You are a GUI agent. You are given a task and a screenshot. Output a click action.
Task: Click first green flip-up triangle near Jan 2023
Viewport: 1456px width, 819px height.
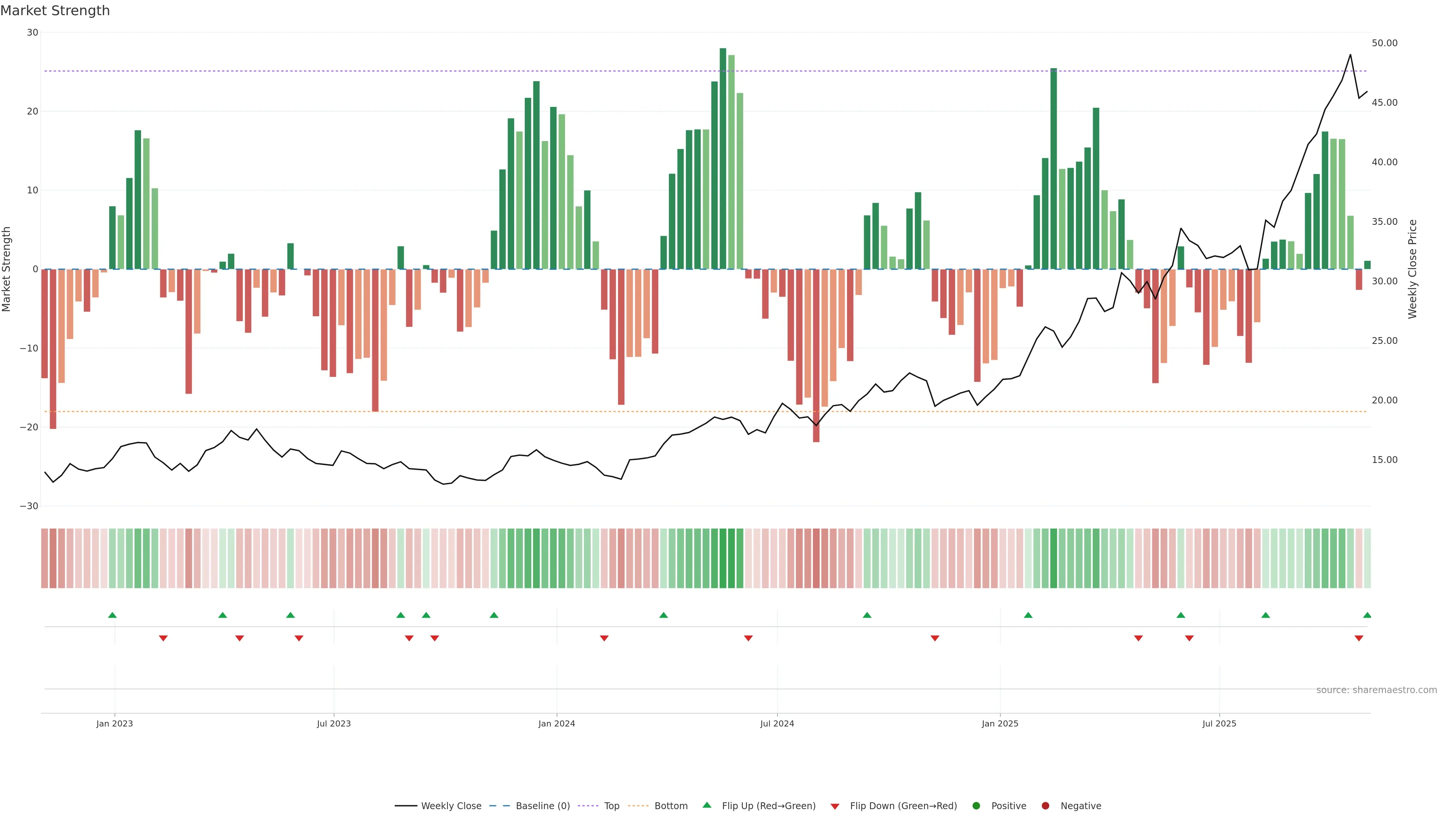[x=113, y=615]
